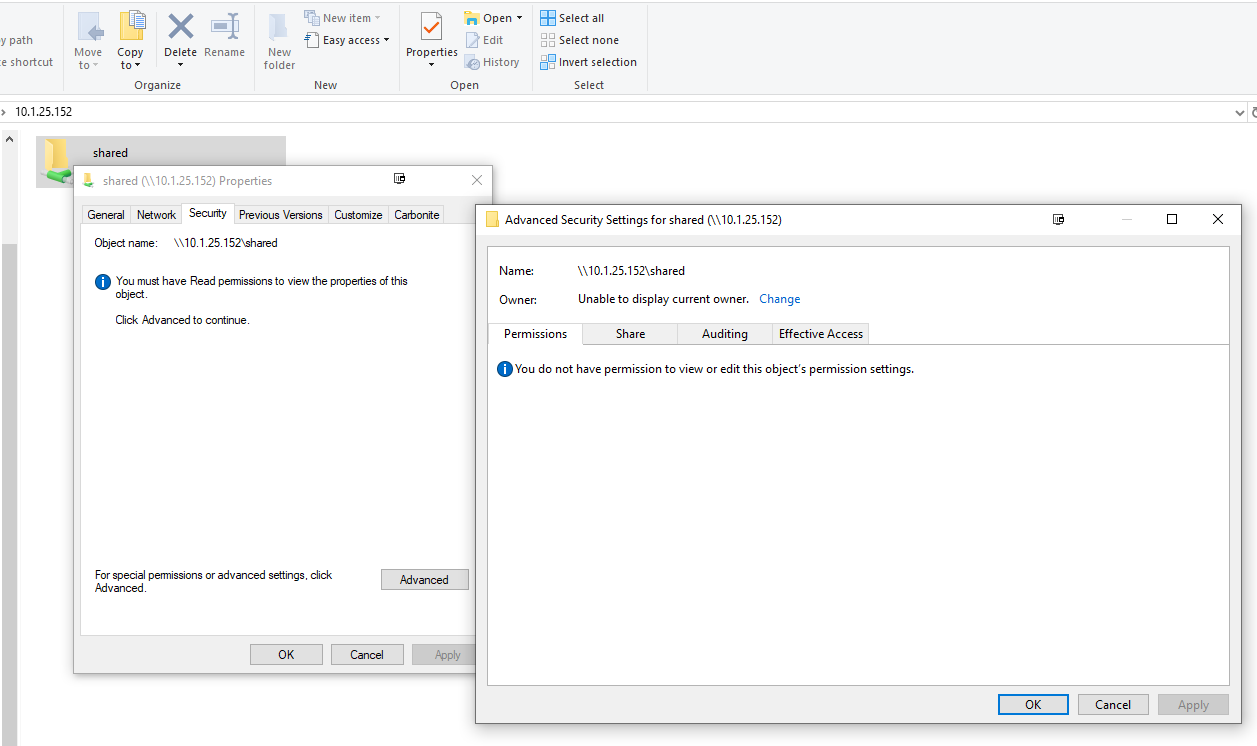
Task: Click OK in Advanced Security Settings
Action: 1033,705
